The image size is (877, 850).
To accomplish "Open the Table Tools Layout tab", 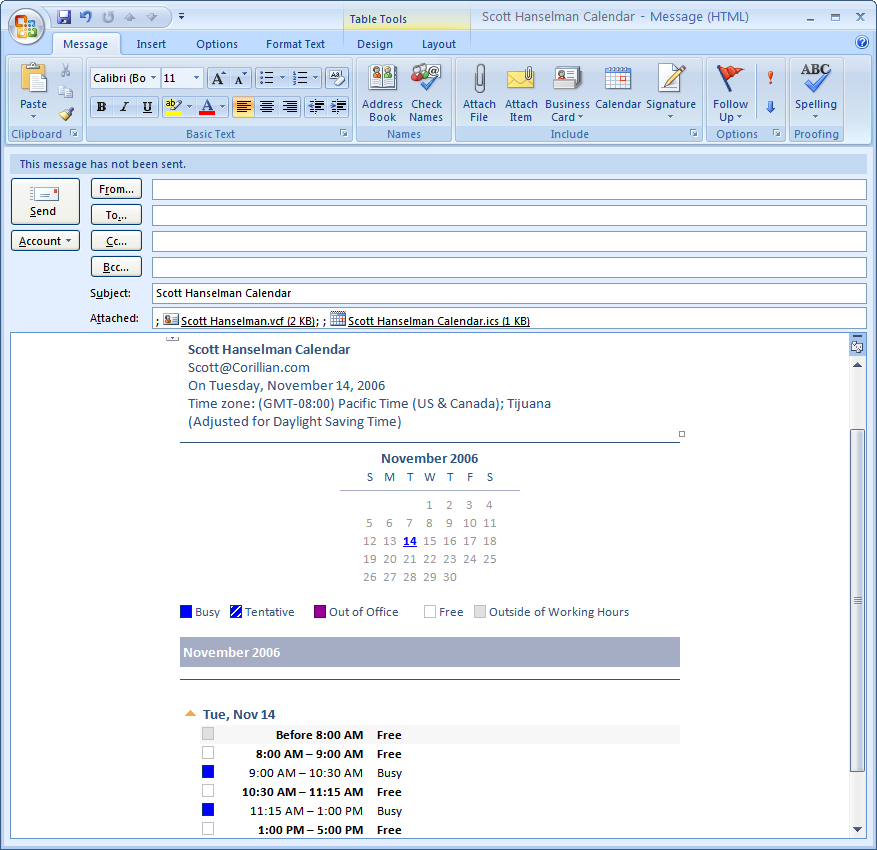I will click(438, 44).
